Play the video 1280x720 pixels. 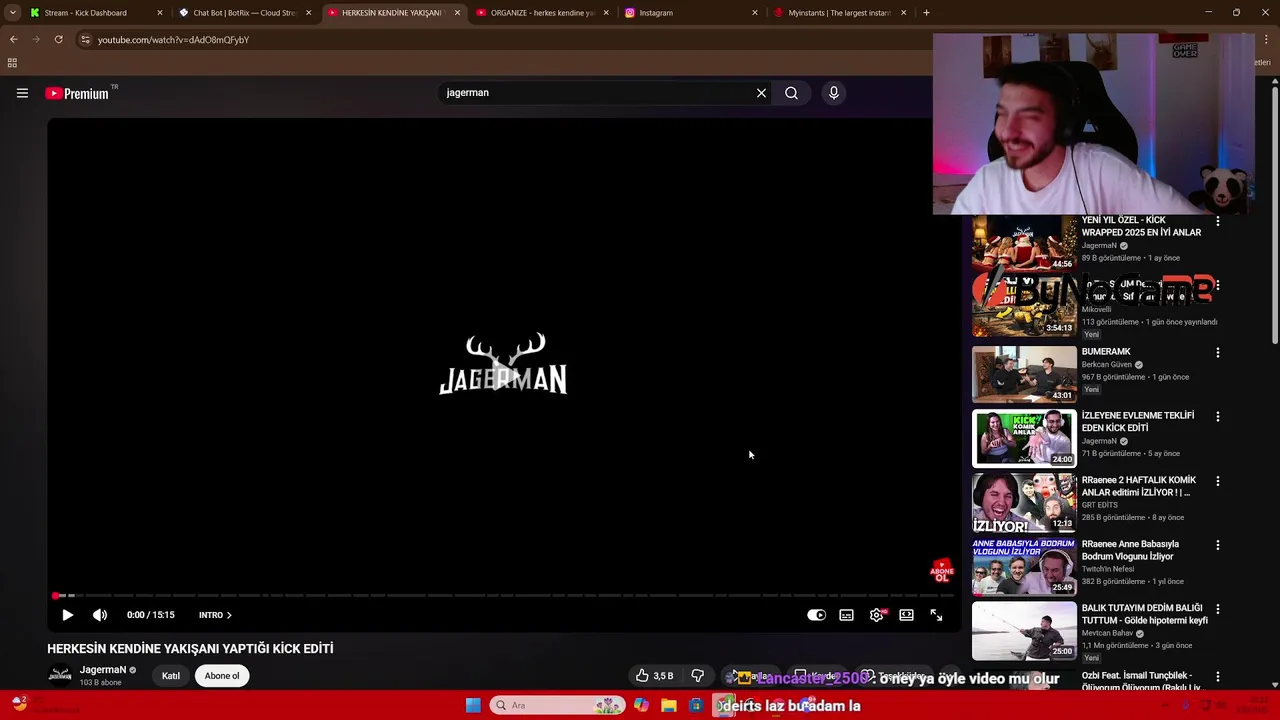(67, 615)
